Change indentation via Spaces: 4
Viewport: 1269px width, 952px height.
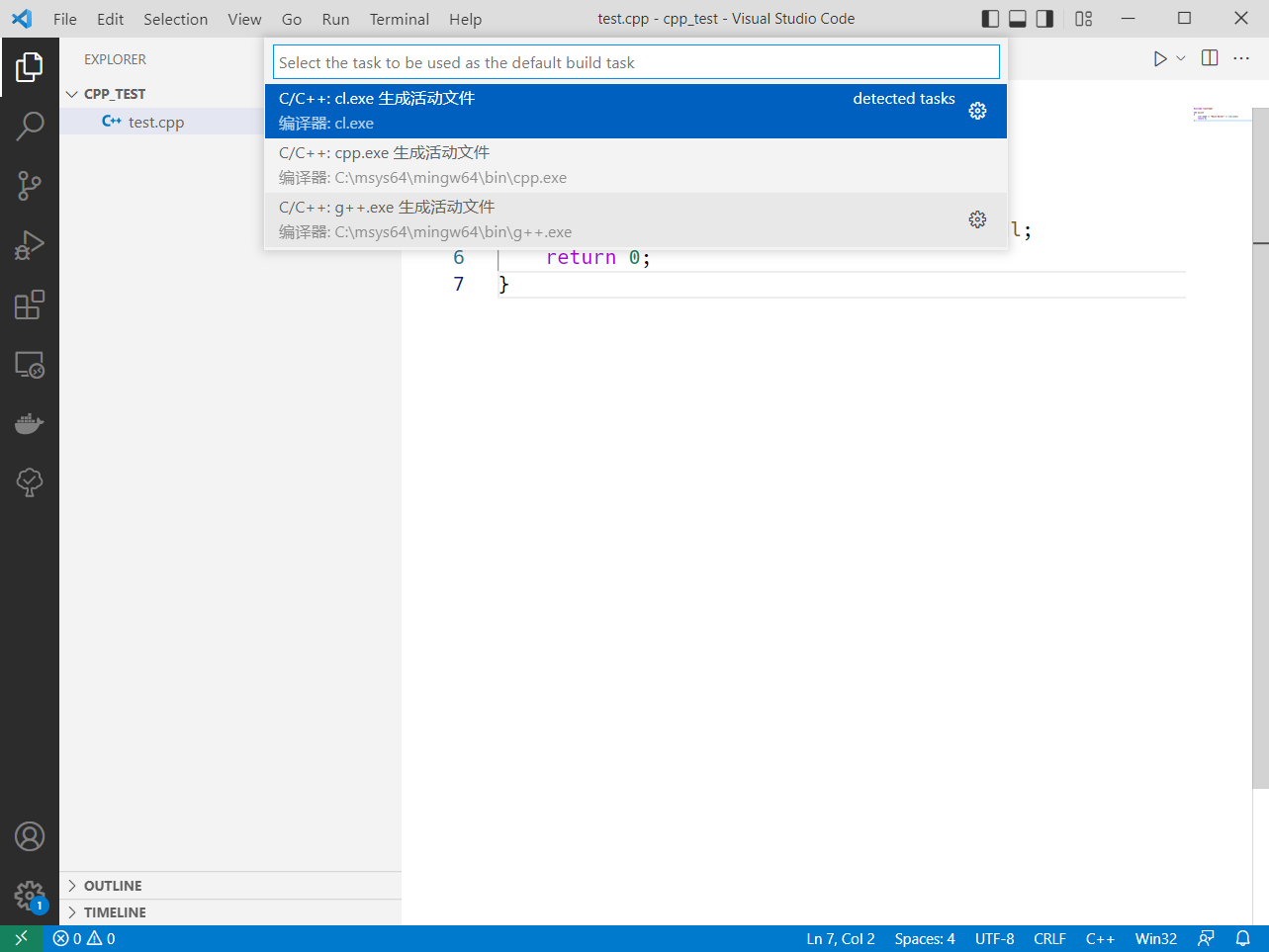pos(925,939)
